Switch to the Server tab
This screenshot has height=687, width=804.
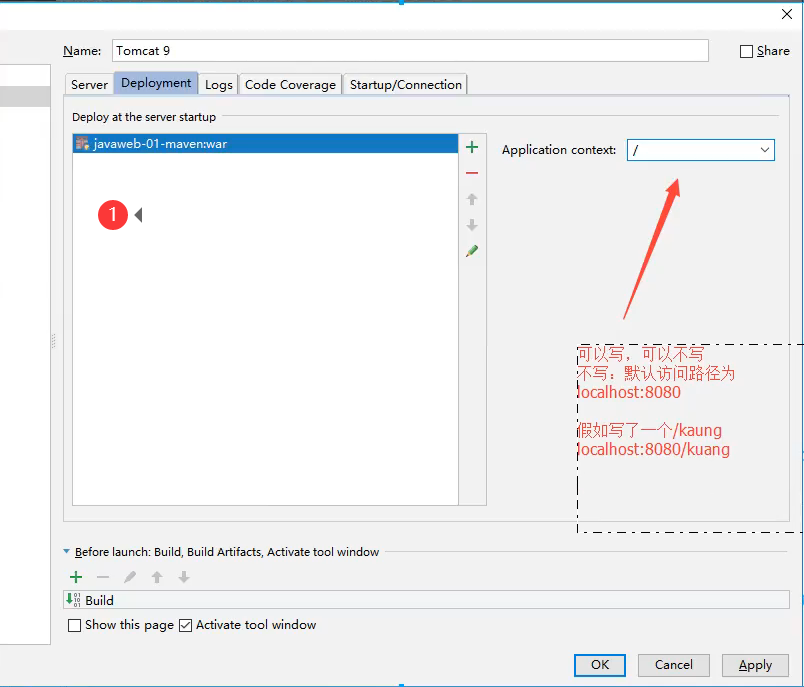tap(90, 85)
